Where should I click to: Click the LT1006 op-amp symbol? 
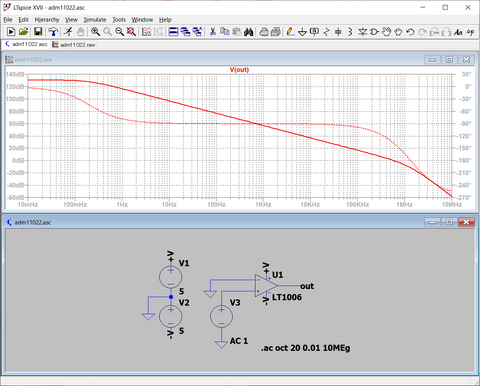266,286
